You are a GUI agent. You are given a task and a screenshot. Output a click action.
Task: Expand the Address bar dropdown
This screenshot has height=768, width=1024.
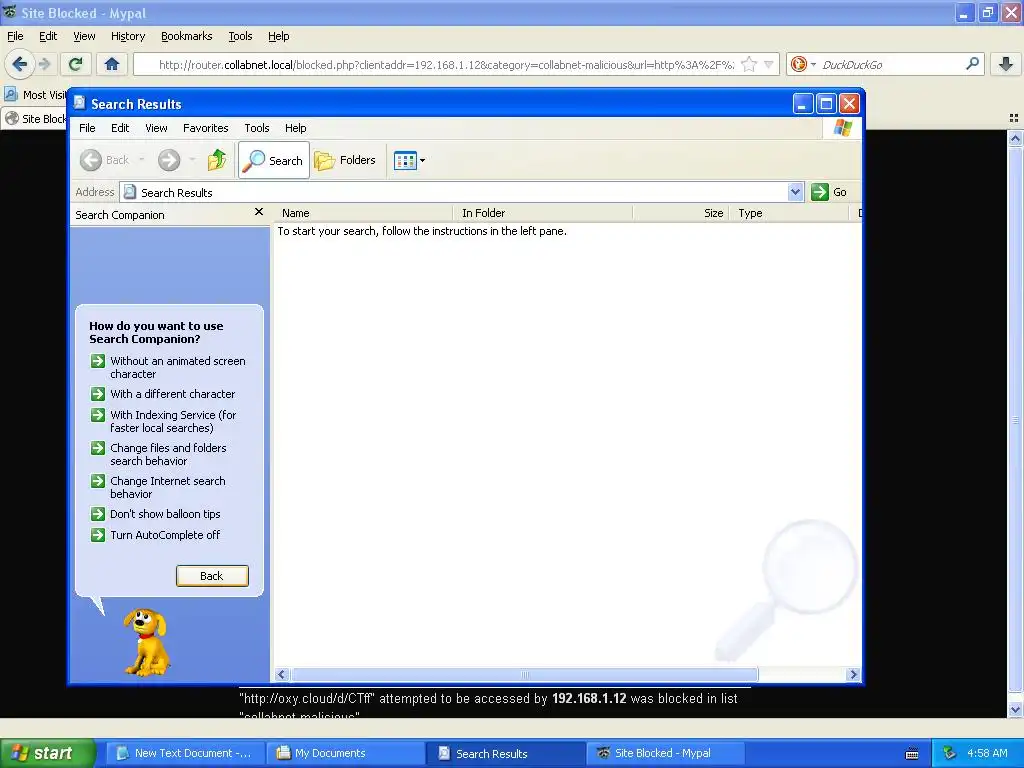795,192
